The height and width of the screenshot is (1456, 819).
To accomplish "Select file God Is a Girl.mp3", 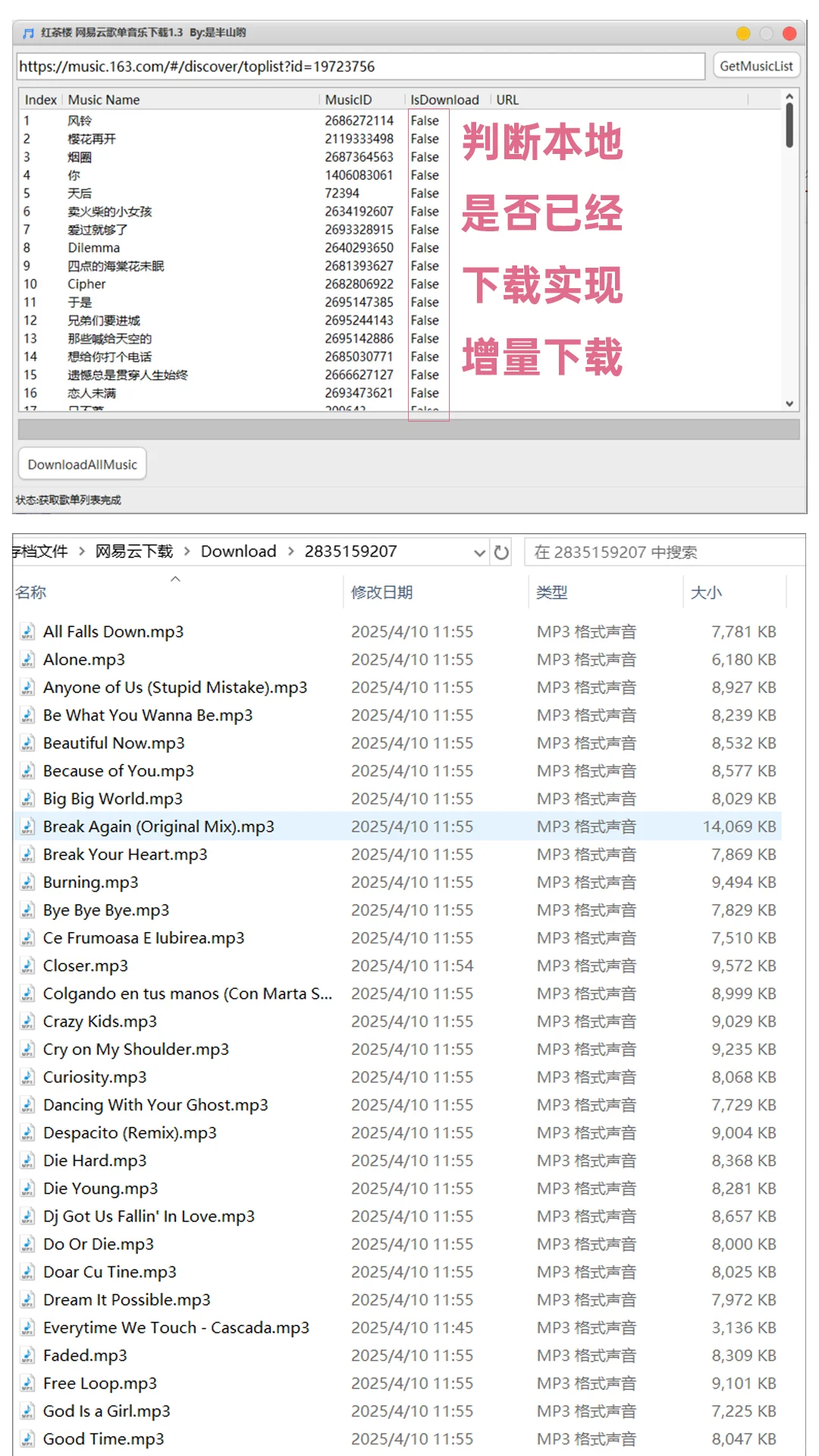I will pyautogui.click(x=107, y=1411).
